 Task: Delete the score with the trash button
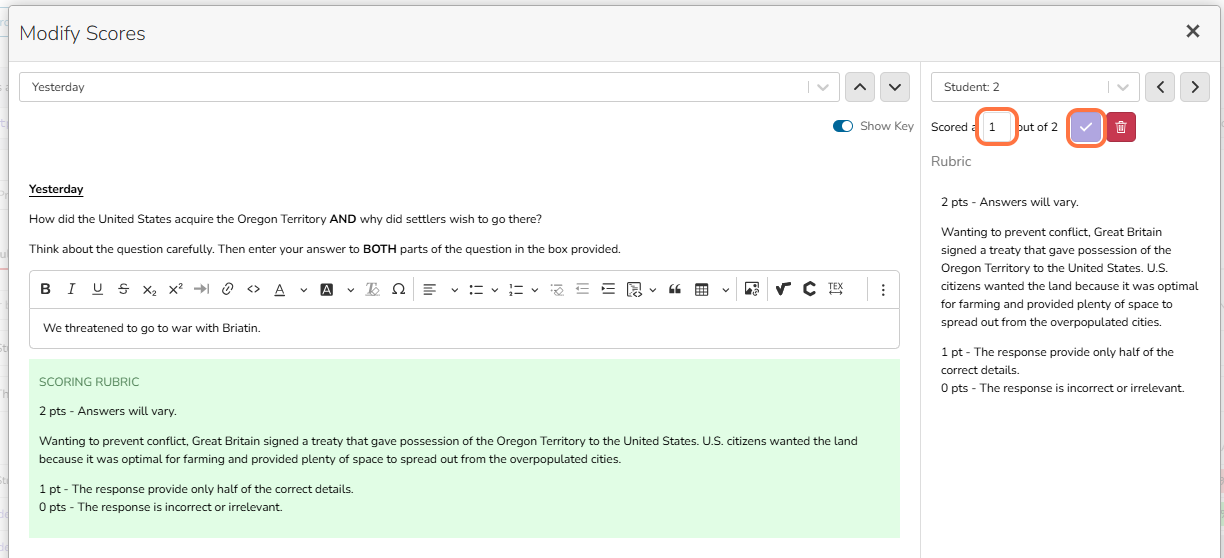(1121, 127)
